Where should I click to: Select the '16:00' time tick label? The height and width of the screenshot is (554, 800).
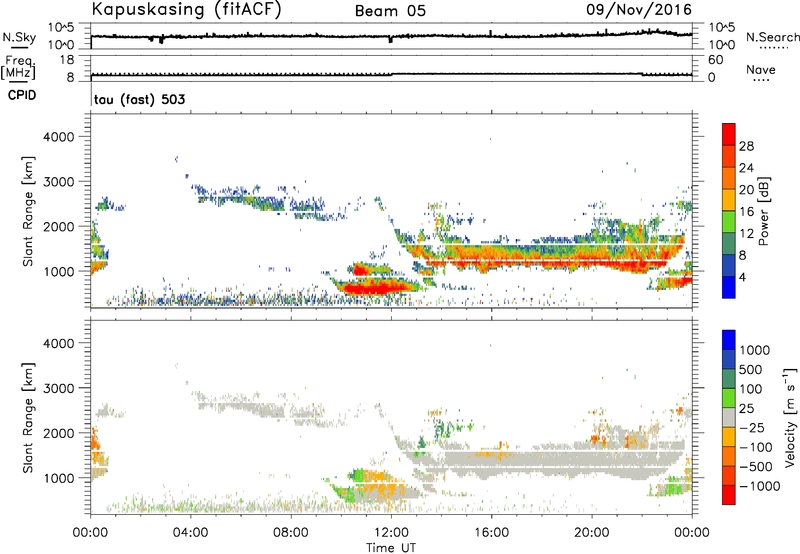coord(491,533)
